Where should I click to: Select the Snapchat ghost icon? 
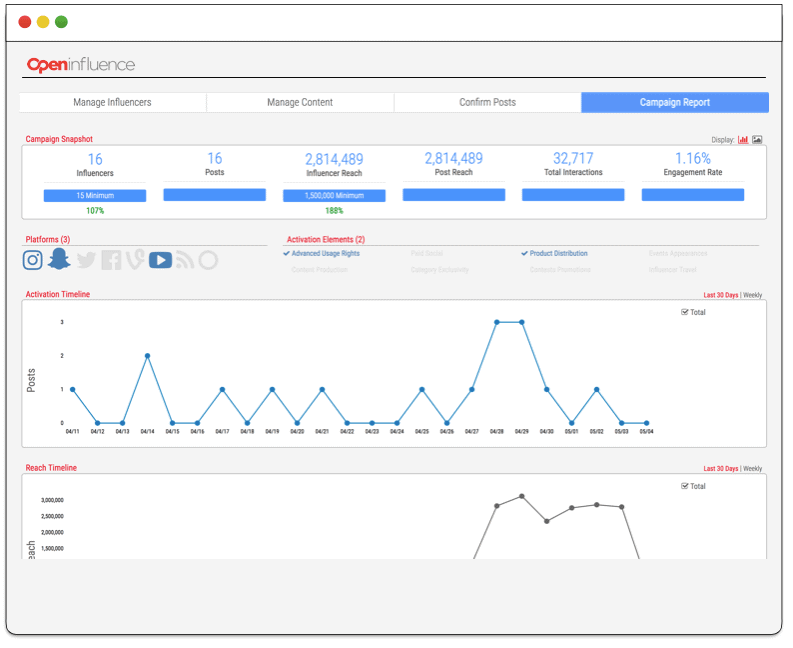click(59, 260)
